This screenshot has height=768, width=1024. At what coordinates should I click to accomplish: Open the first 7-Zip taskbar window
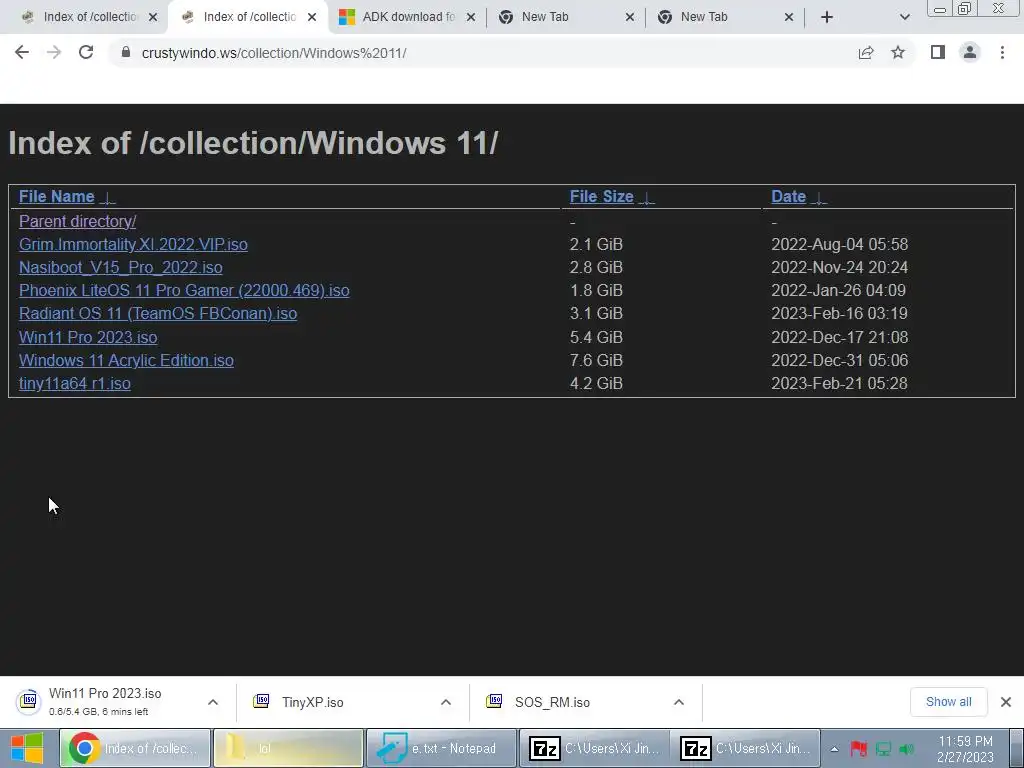[x=594, y=748]
